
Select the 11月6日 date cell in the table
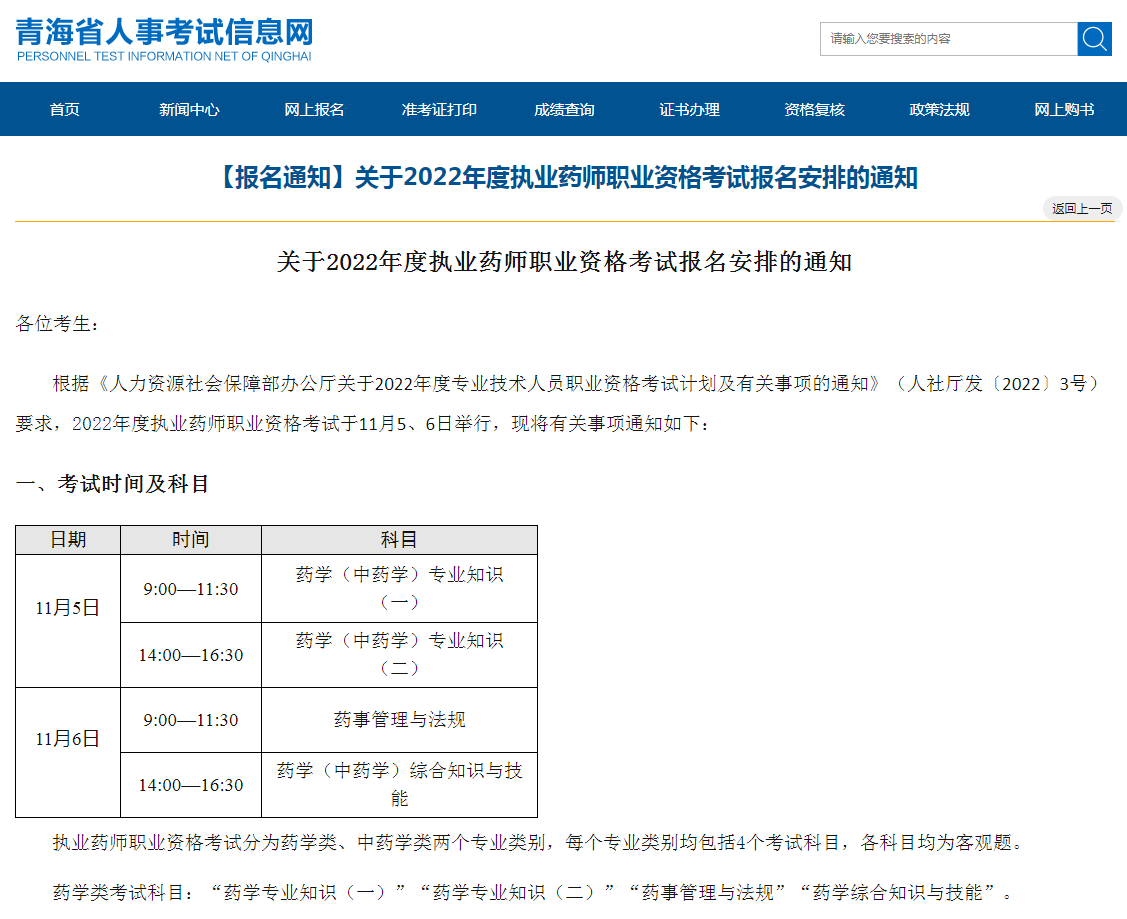pyautogui.click(x=68, y=739)
